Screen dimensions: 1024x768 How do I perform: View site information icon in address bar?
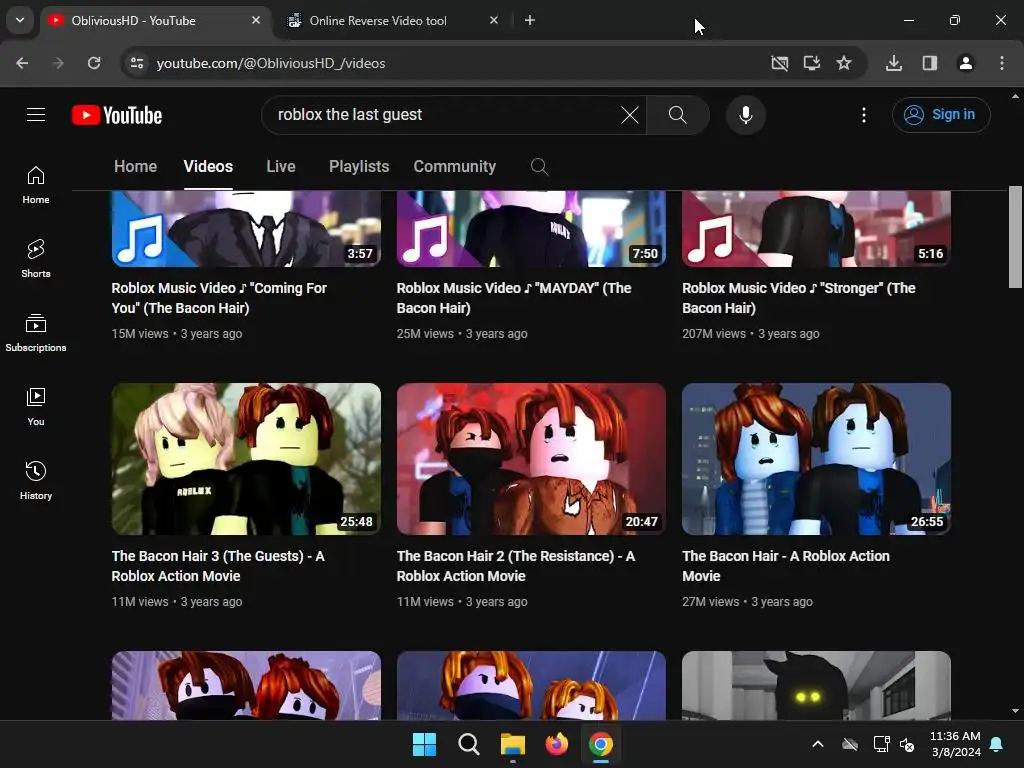pos(137,63)
